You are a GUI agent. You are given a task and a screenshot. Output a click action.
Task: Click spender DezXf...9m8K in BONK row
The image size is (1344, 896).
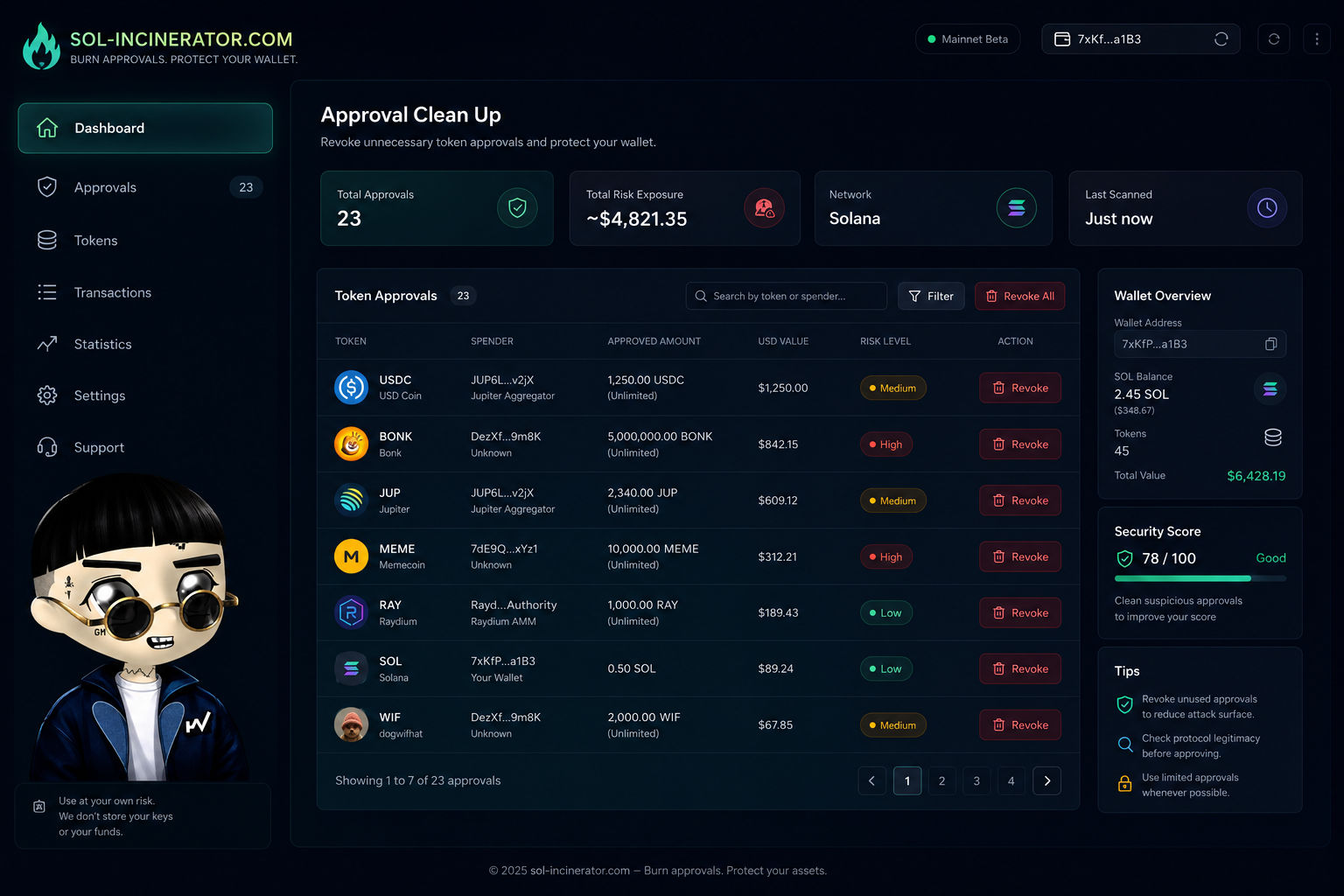point(506,436)
